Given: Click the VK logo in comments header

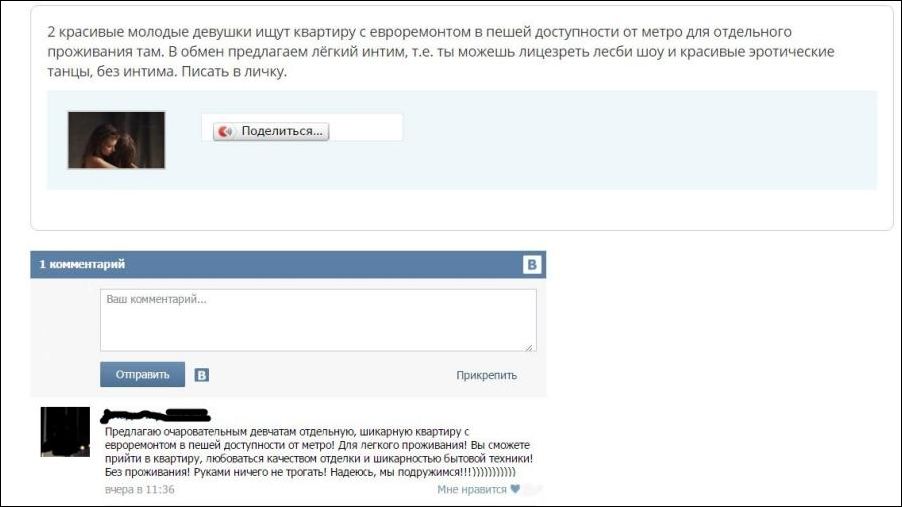Looking at the screenshot, I should coord(532,265).
